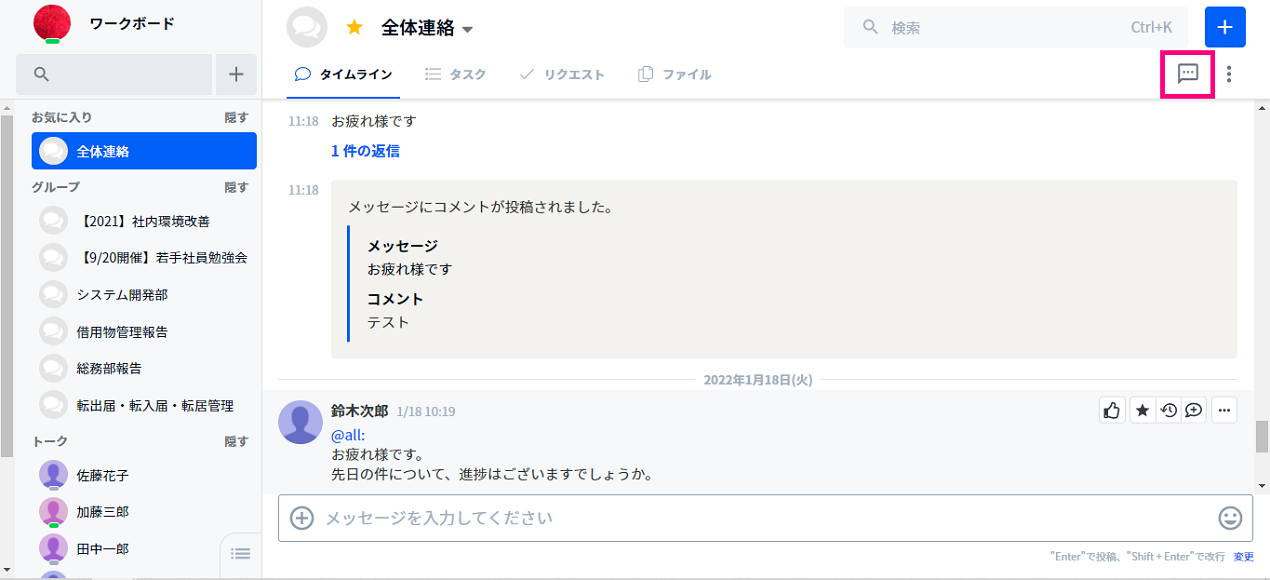This screenshot has height=580, width=1270.
Task: Click the add comment bubble icon
Action: click(x=1194, y=410)
